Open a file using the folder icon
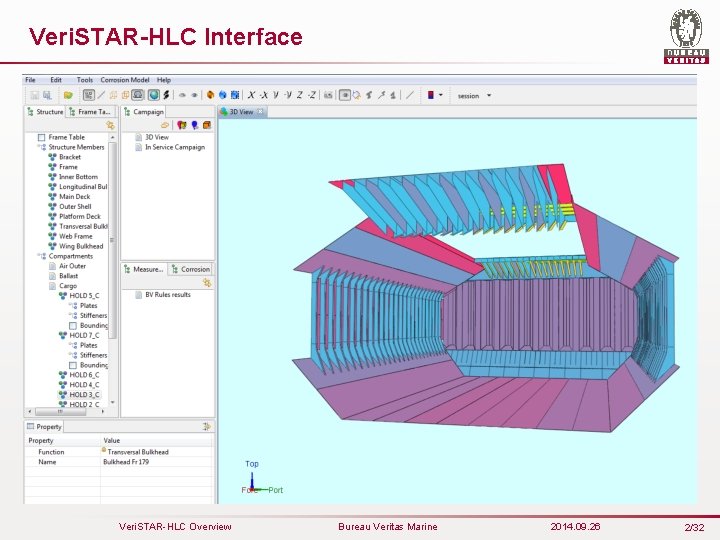 [68, 96]
